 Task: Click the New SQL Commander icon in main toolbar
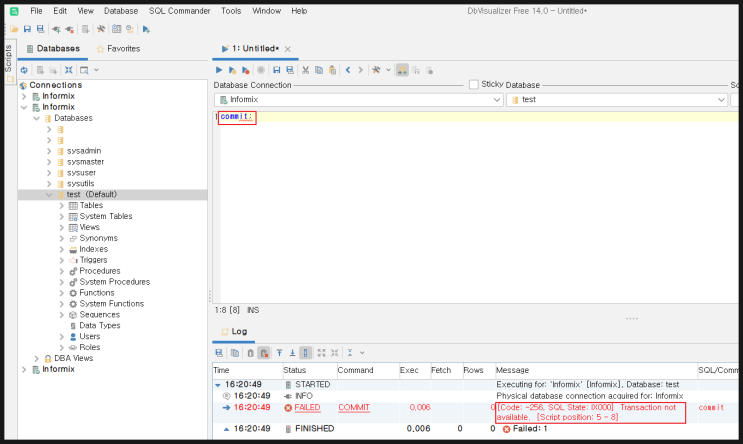coord(146,29)
